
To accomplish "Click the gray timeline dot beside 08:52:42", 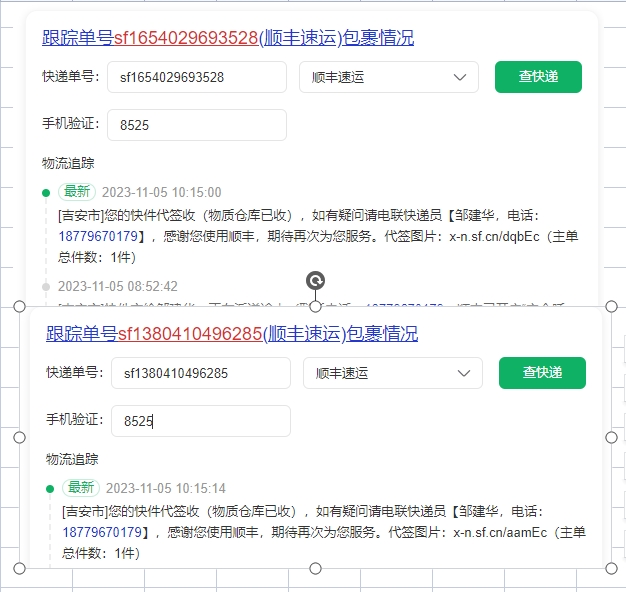I will (46, 287).
